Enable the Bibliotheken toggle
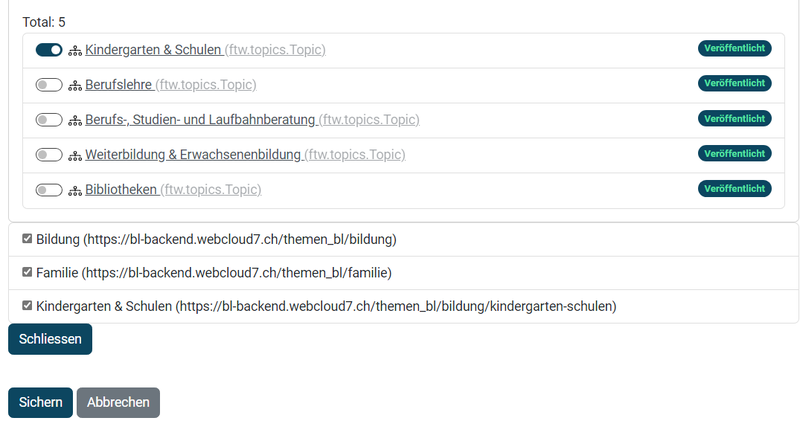This screenshot has height=444, width=800. click(x=49, y=190)
